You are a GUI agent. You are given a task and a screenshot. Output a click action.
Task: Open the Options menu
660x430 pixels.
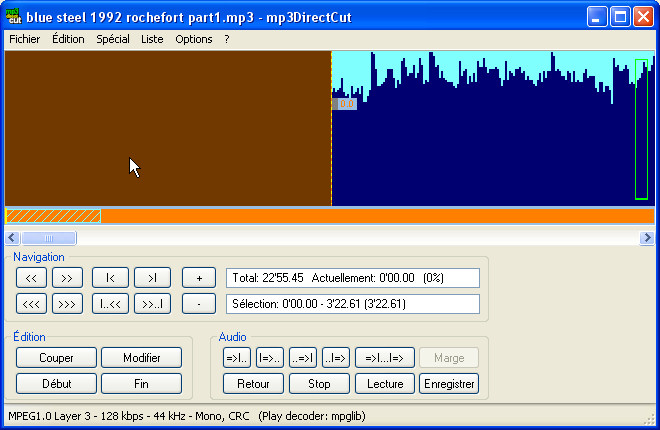point(194,39)
